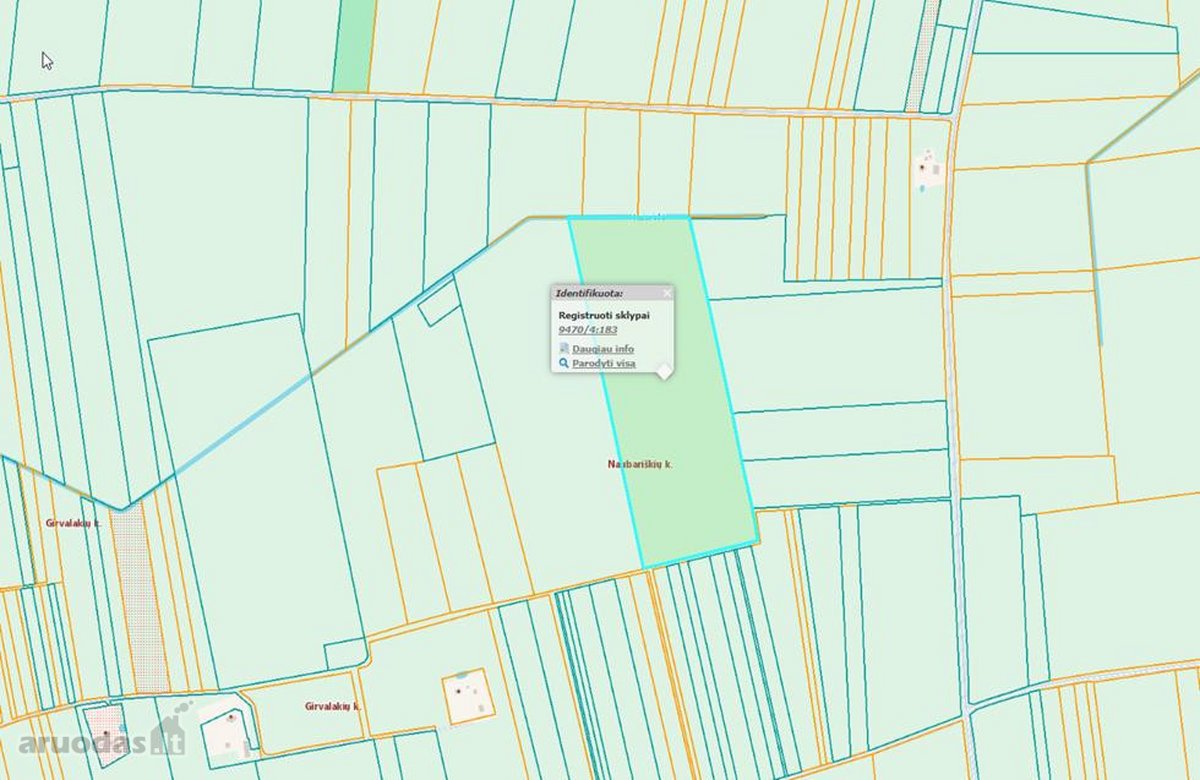Click the Identifikuota popup title

pyautogui.click(x=589, y=293)
